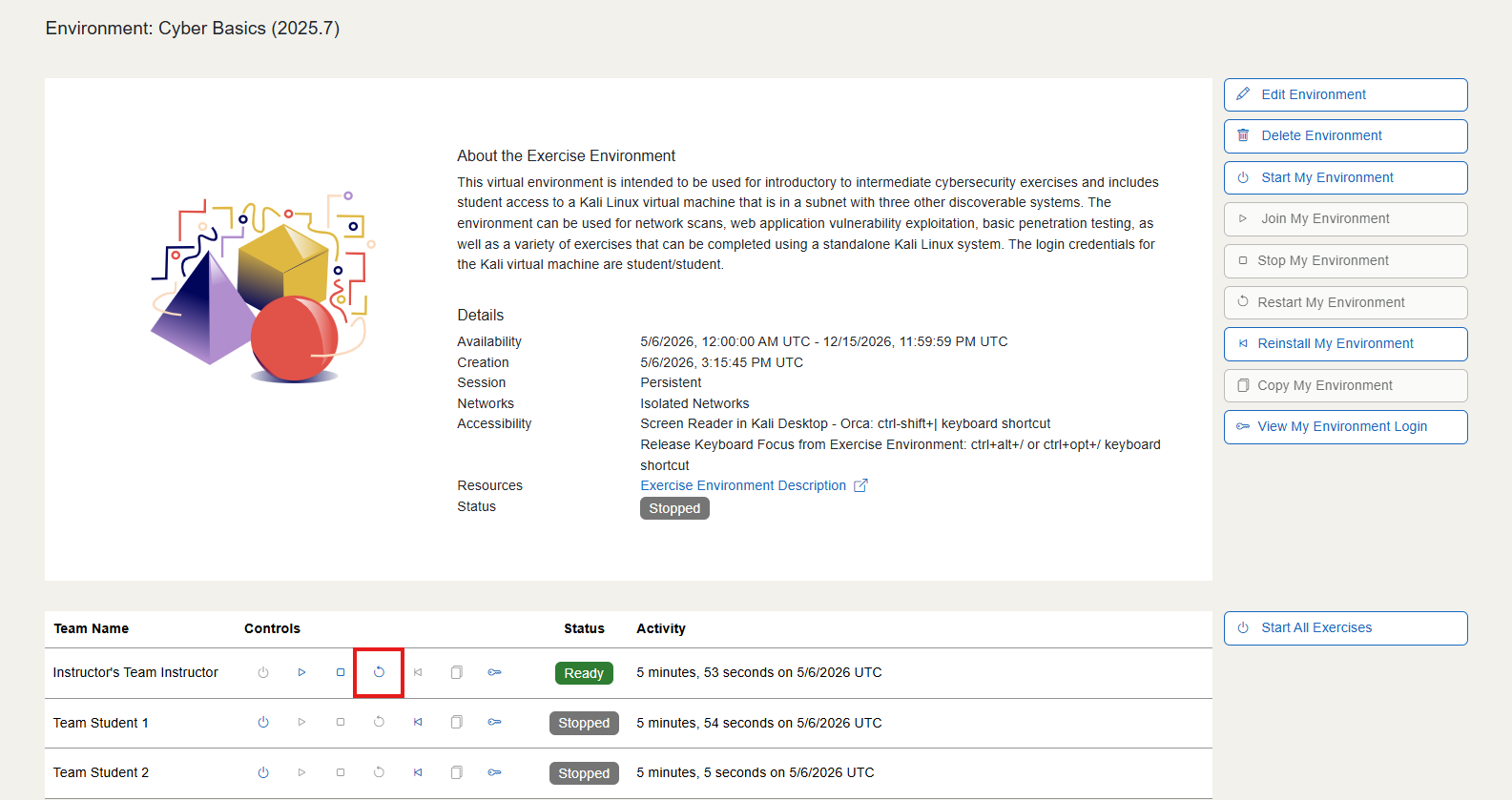Select the 'Team Student 2' name cell
Viewport: 1512px width, 800px height.
[x=101, y=772]
